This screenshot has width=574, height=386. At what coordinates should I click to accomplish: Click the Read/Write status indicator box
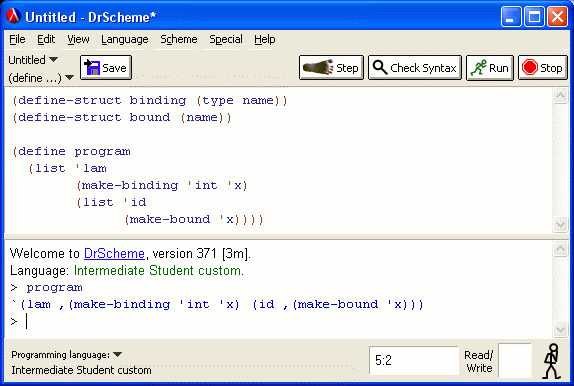[x=515, y=360]
